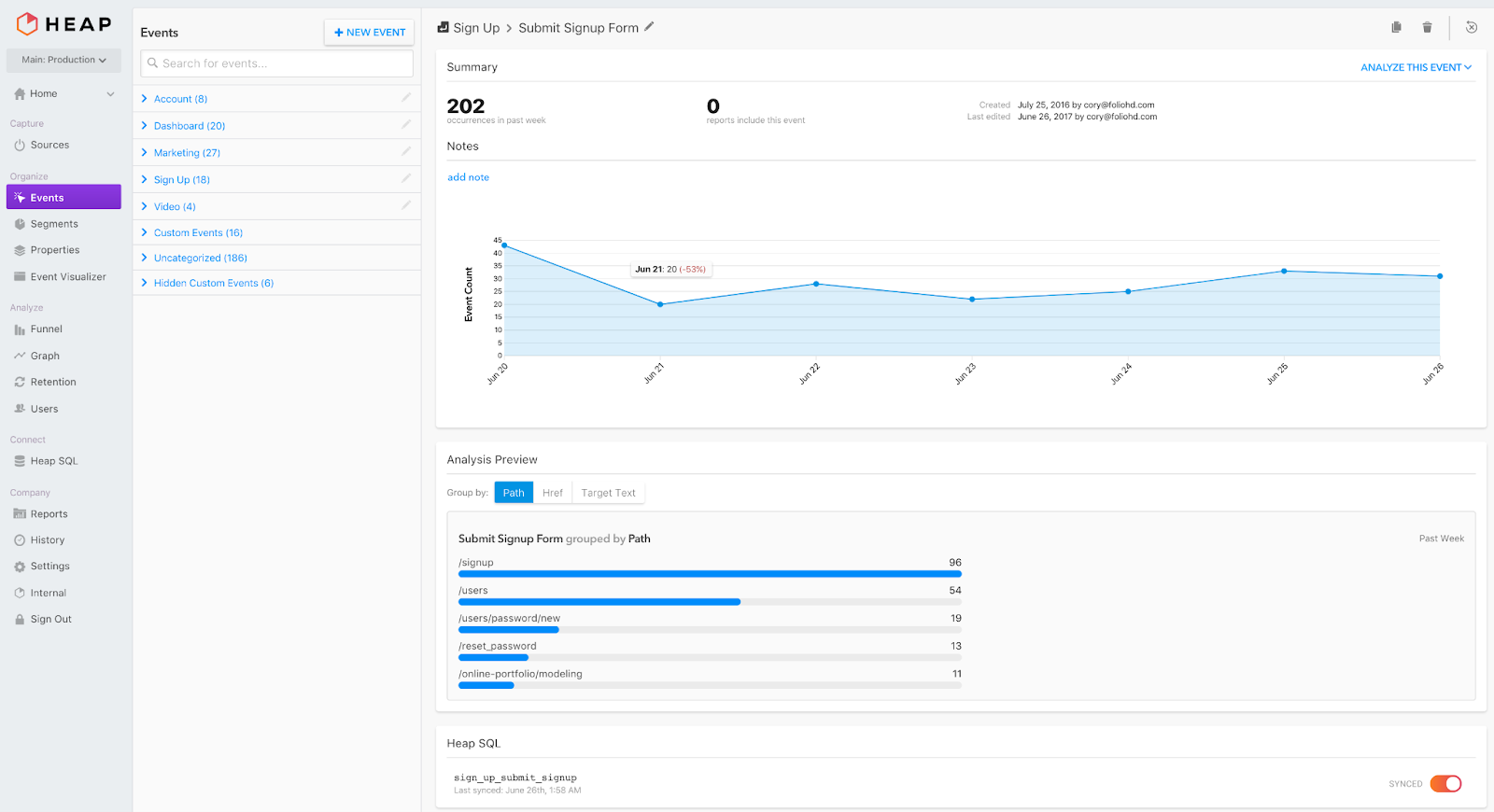Click the duplicate event copy icon
This screenshot has width=1494, height=812.
(x=1396, y=27)
